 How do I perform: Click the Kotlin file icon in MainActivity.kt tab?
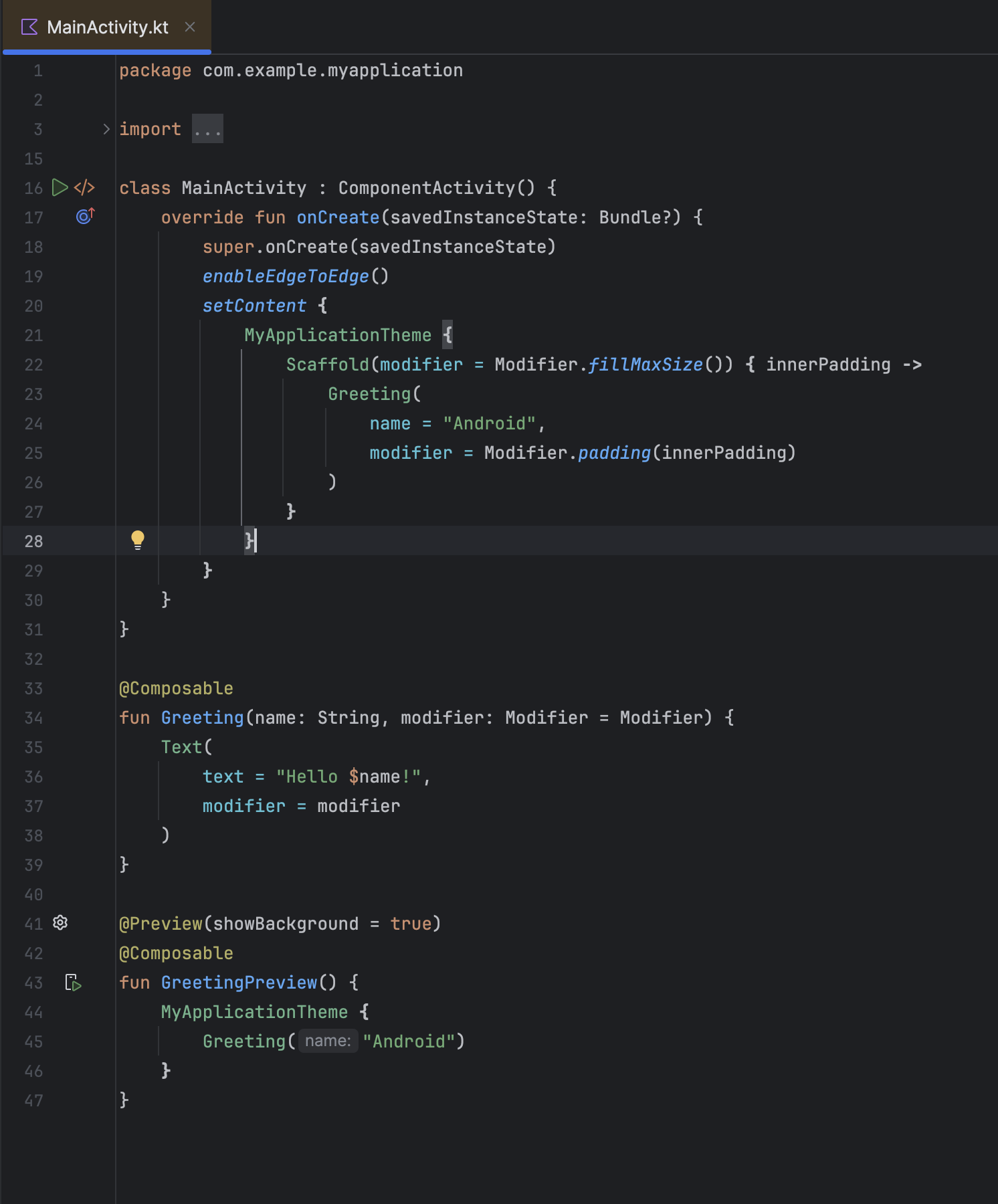(x=29, y=27)
